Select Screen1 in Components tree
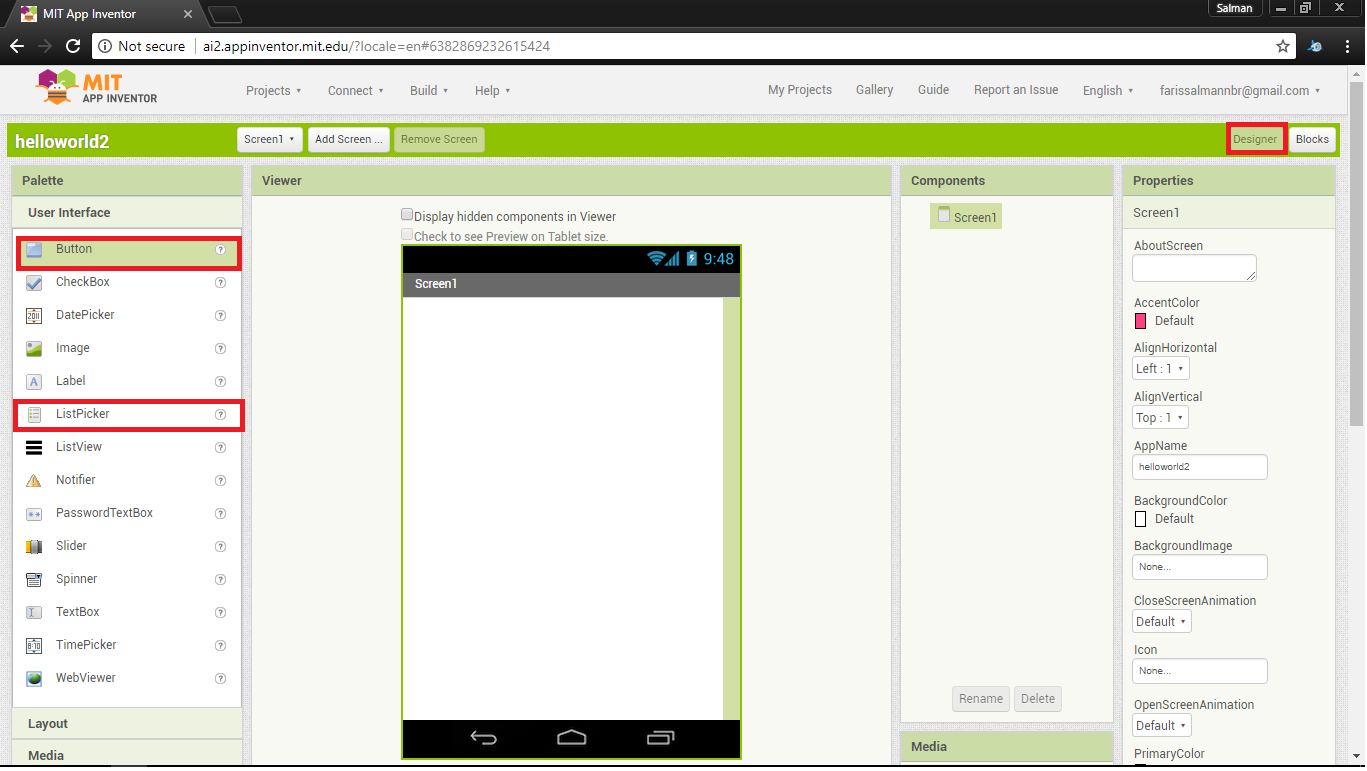 pyautogui.click(x=966, y=217)
